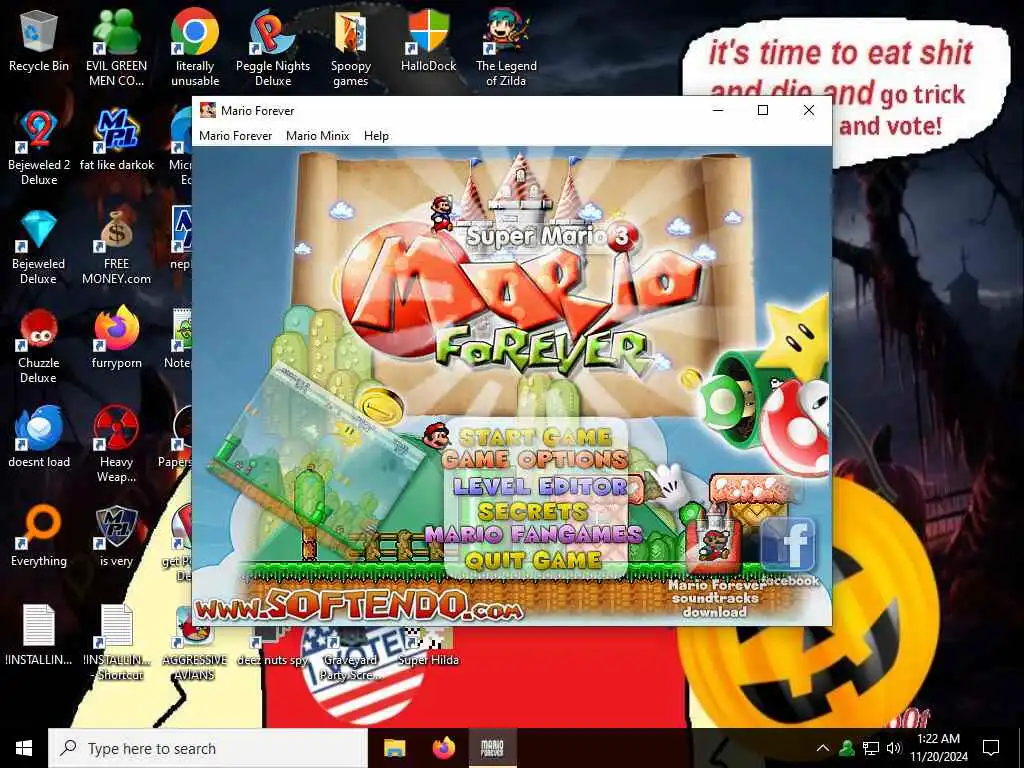Launch Bejeweled 2 Deluxe shortcut
This screenshot has height=768, width=1024.
click(x=39, y=147)
